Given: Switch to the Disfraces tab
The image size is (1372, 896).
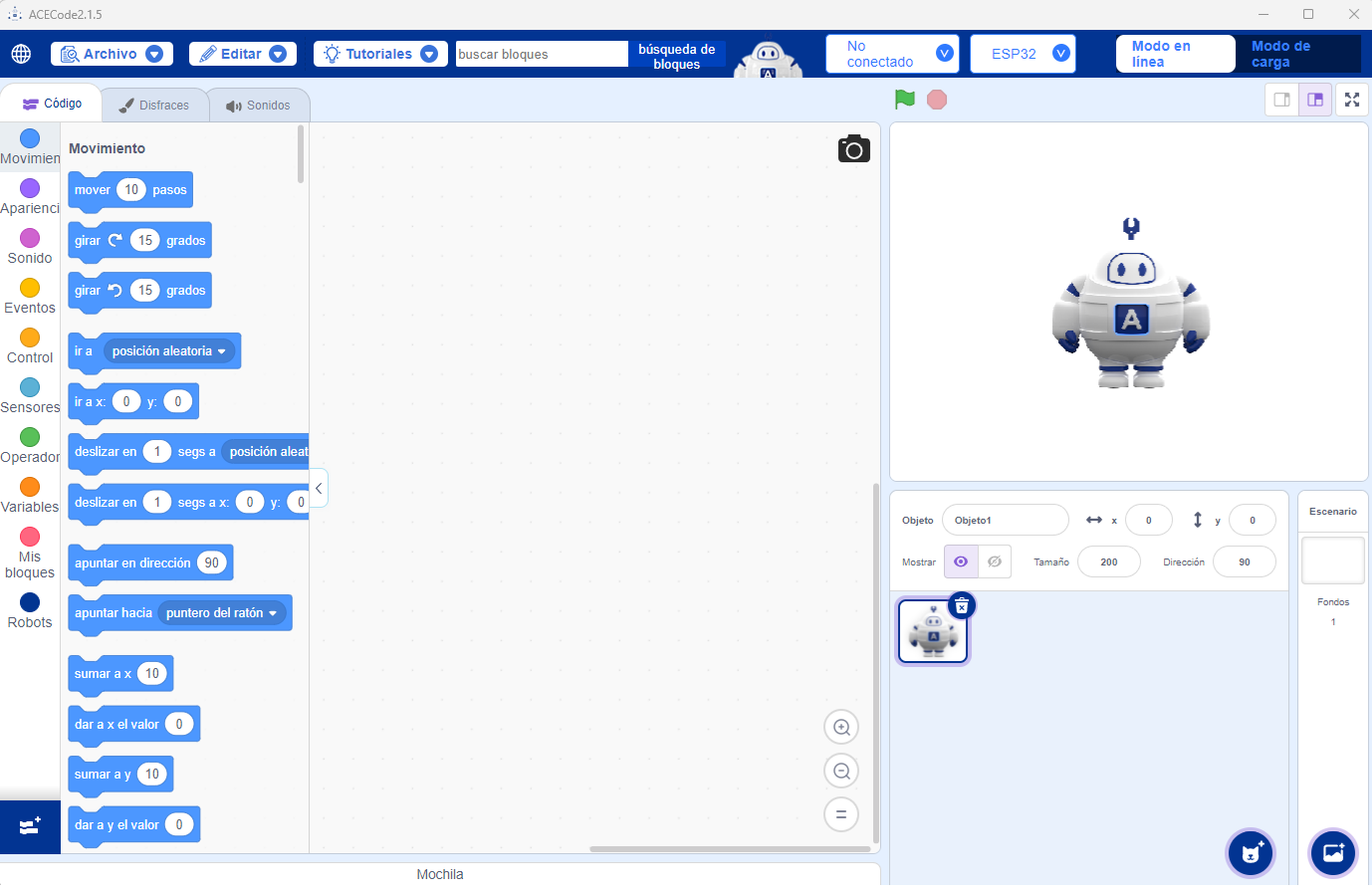Looking at the screenshot, I should (x=154, y=106).
